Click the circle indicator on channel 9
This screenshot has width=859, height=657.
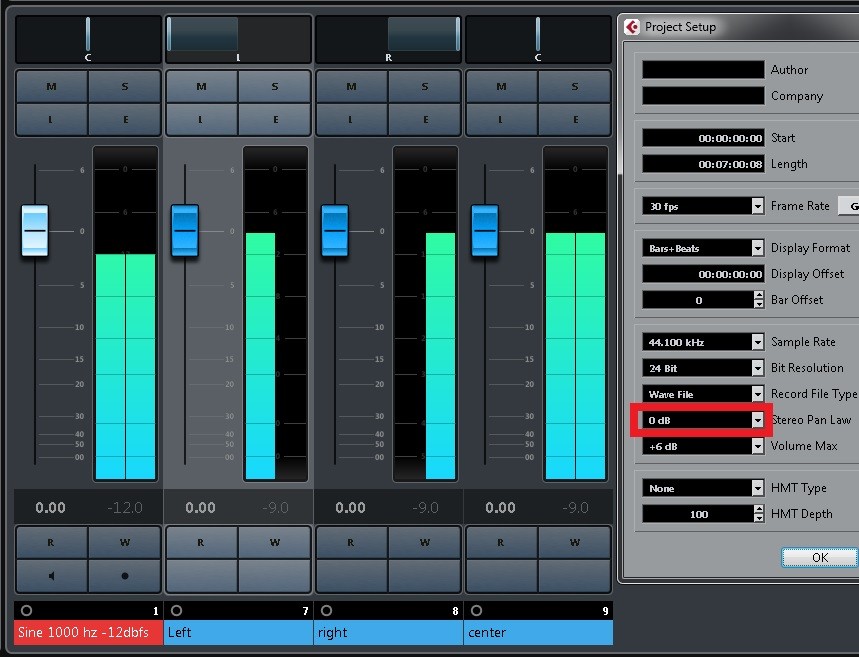477,610
